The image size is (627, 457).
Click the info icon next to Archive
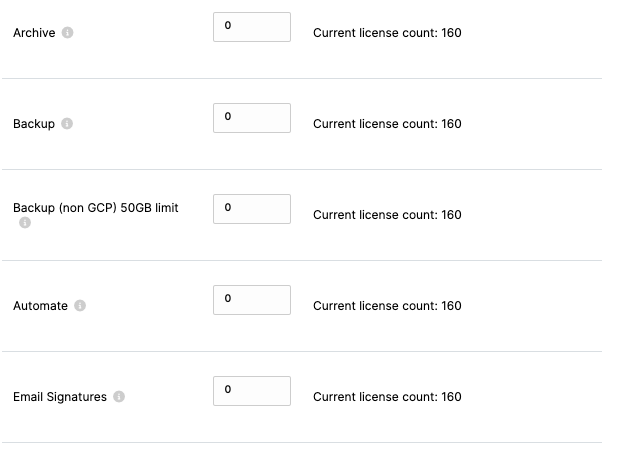pyautogui.click(x=68, y=32)
